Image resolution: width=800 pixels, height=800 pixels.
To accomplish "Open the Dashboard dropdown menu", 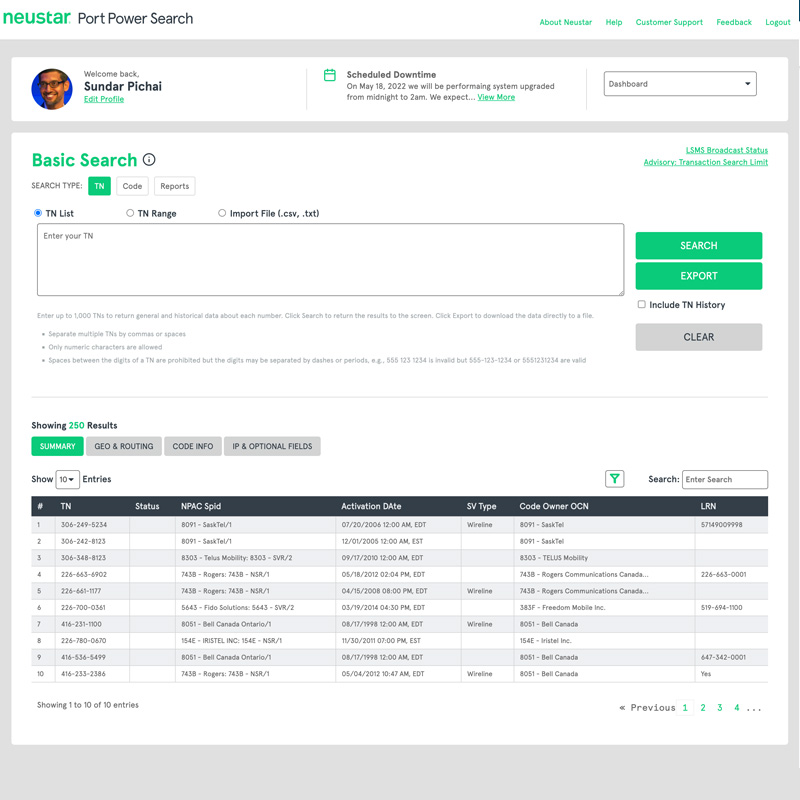I will [x=680, y=84].
